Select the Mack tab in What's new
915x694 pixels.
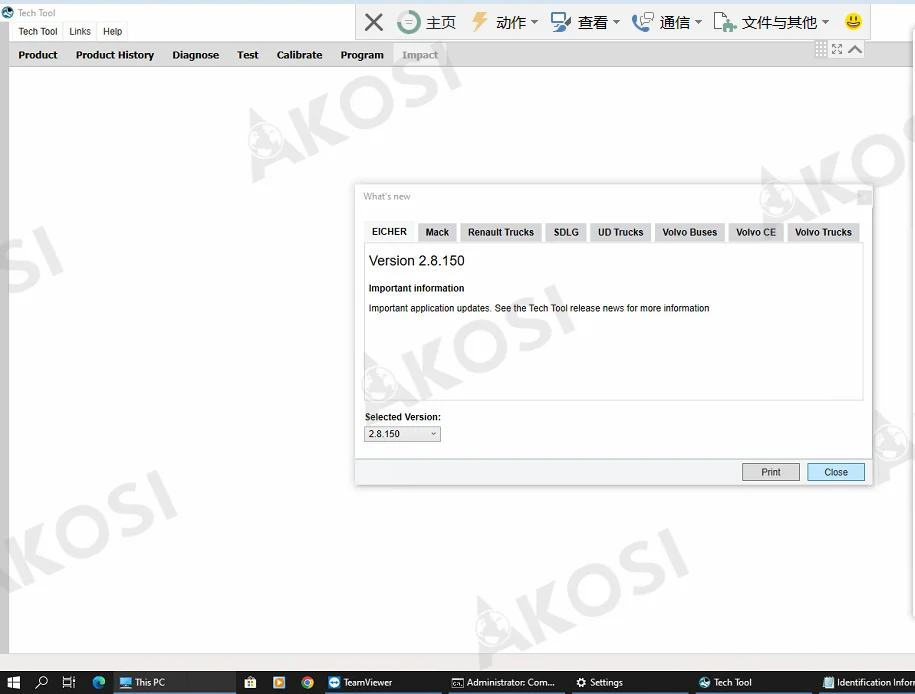[x=437, y=232]
